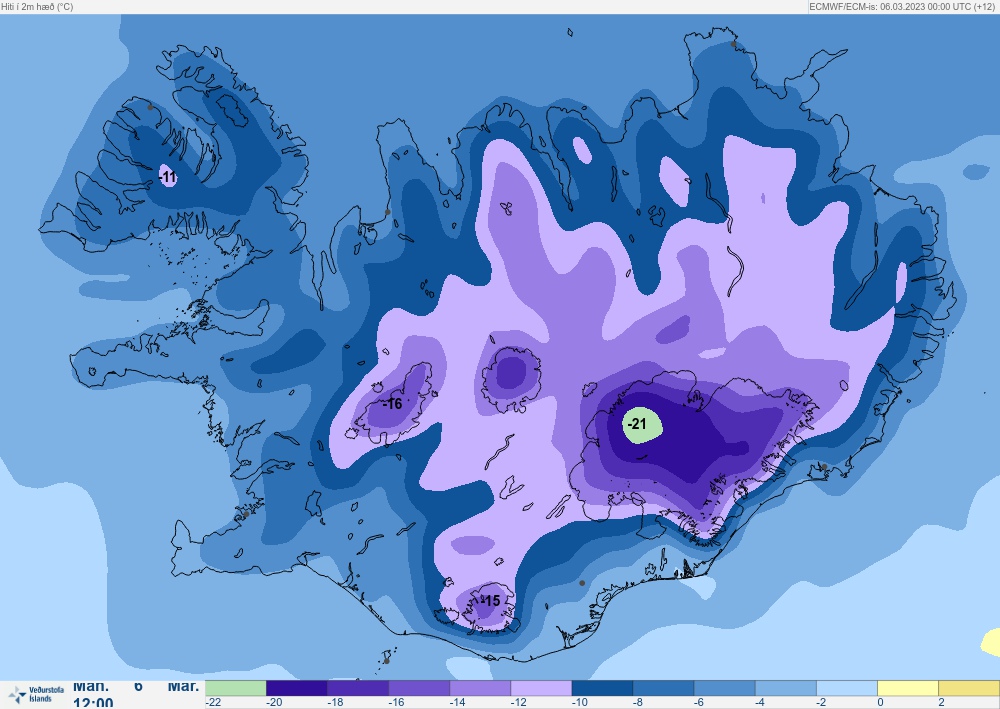Click the '-20' legend scale value
Viewport: 1000px width, 709px height.
pyautogui.click(x=274, y=702)
